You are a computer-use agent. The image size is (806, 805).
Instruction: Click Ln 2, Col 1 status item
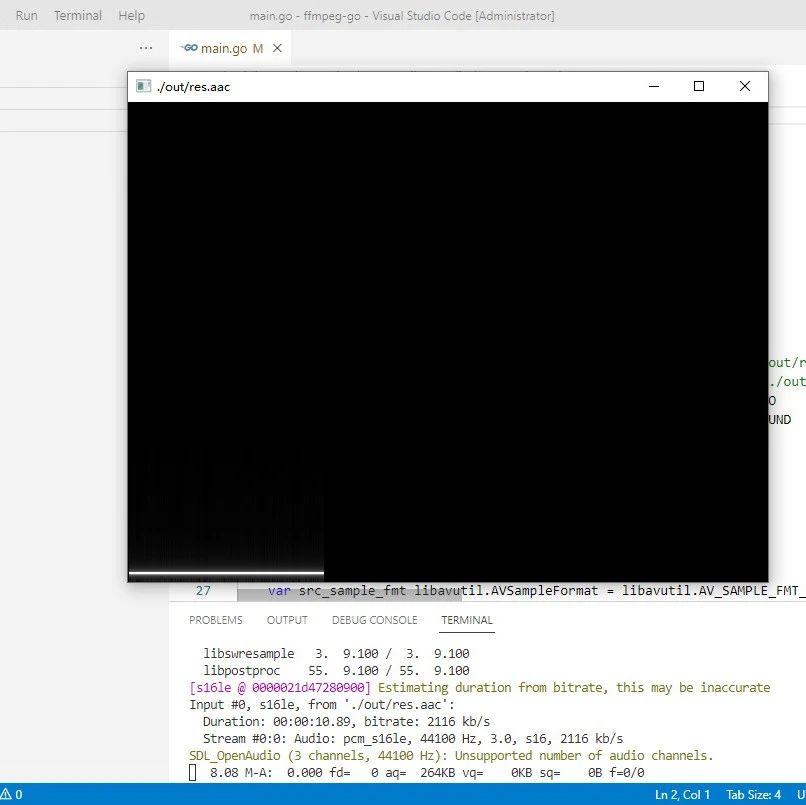(682, 794)
